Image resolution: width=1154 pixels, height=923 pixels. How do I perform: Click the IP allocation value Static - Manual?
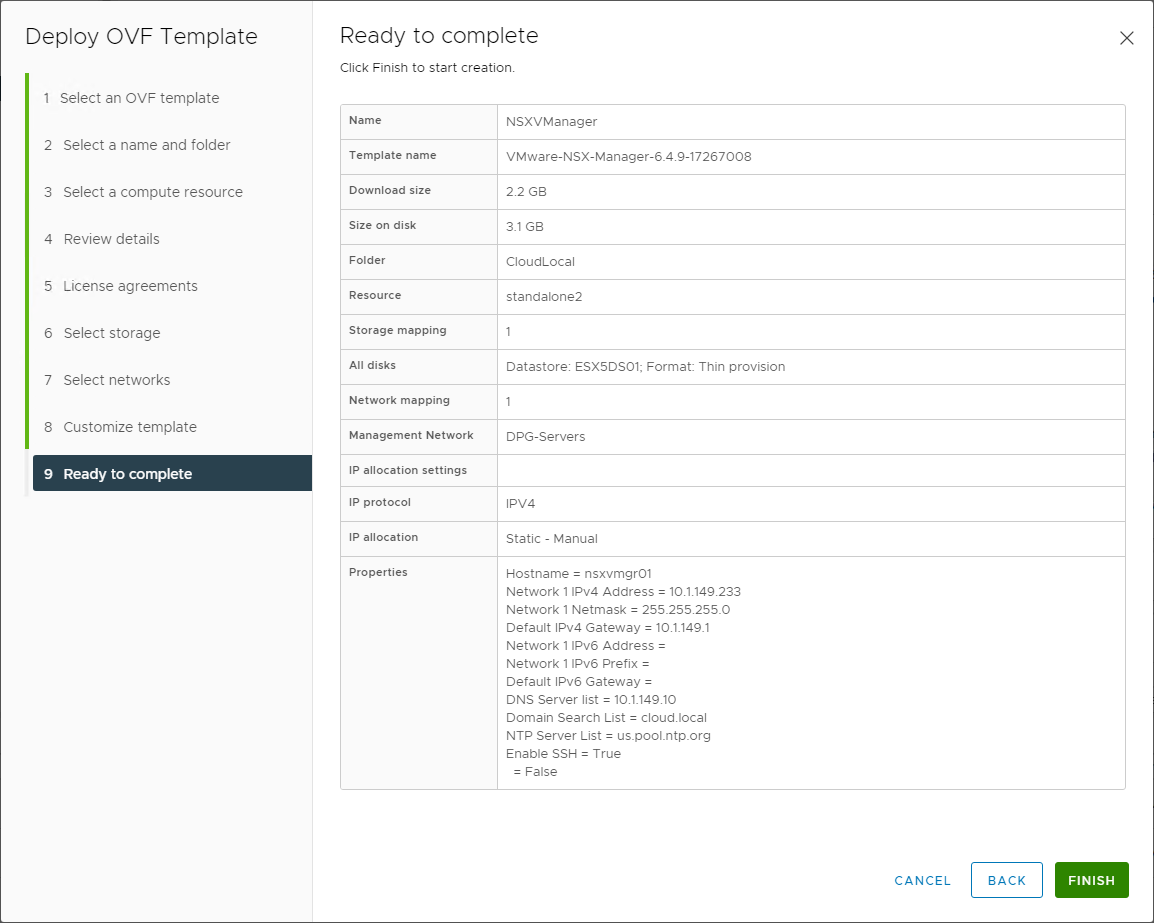point(551,539)
